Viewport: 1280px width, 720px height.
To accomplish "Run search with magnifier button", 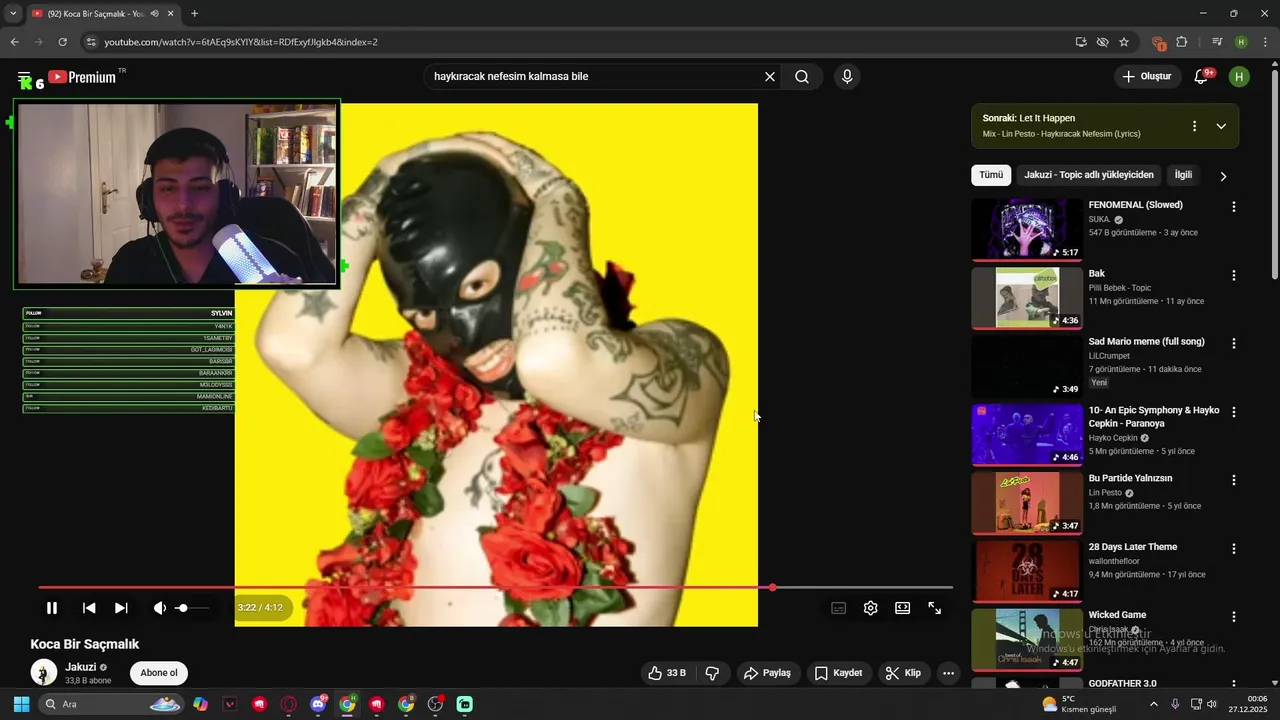I will 802,77.
